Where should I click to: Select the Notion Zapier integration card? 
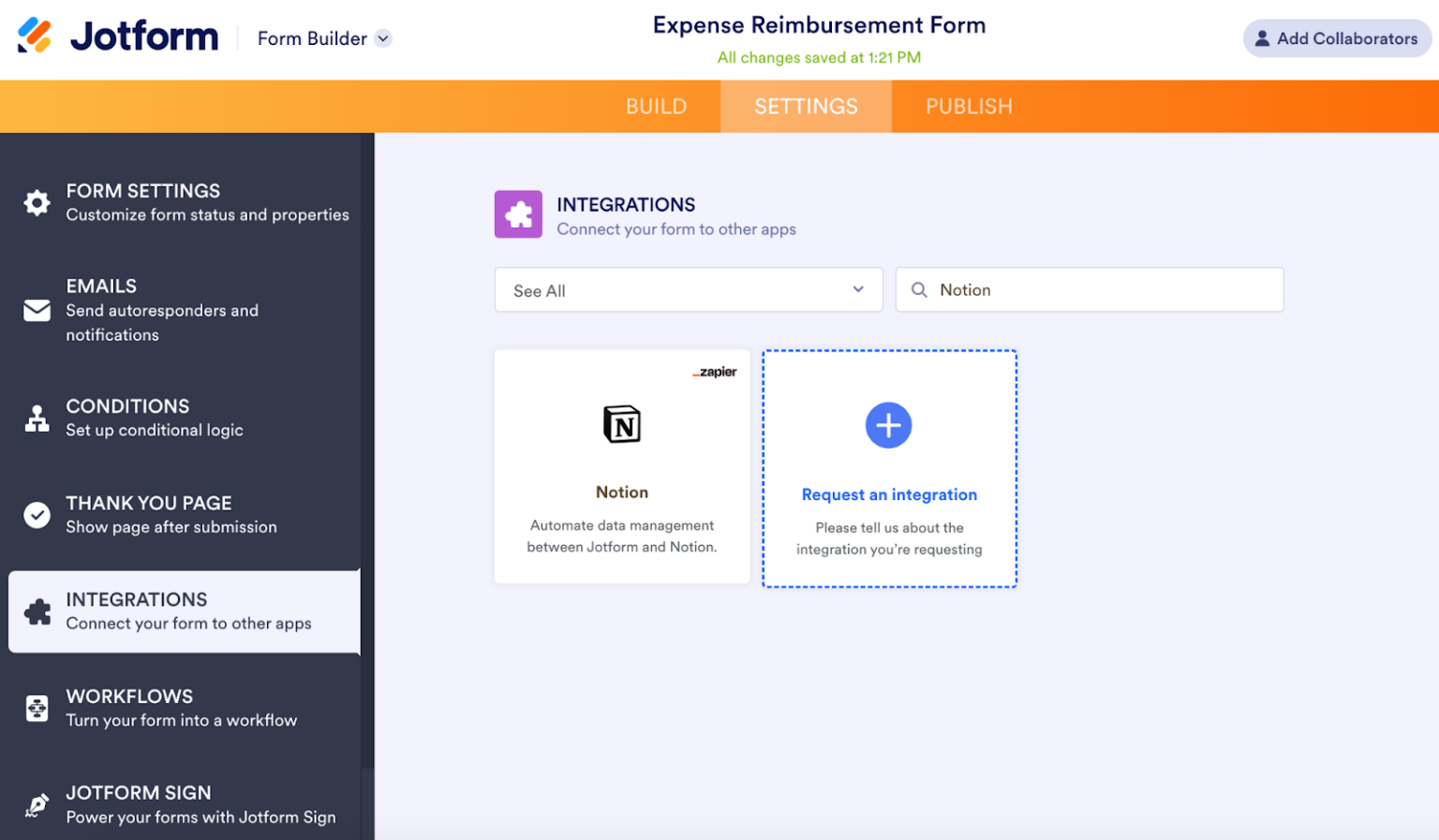[621, 466]
